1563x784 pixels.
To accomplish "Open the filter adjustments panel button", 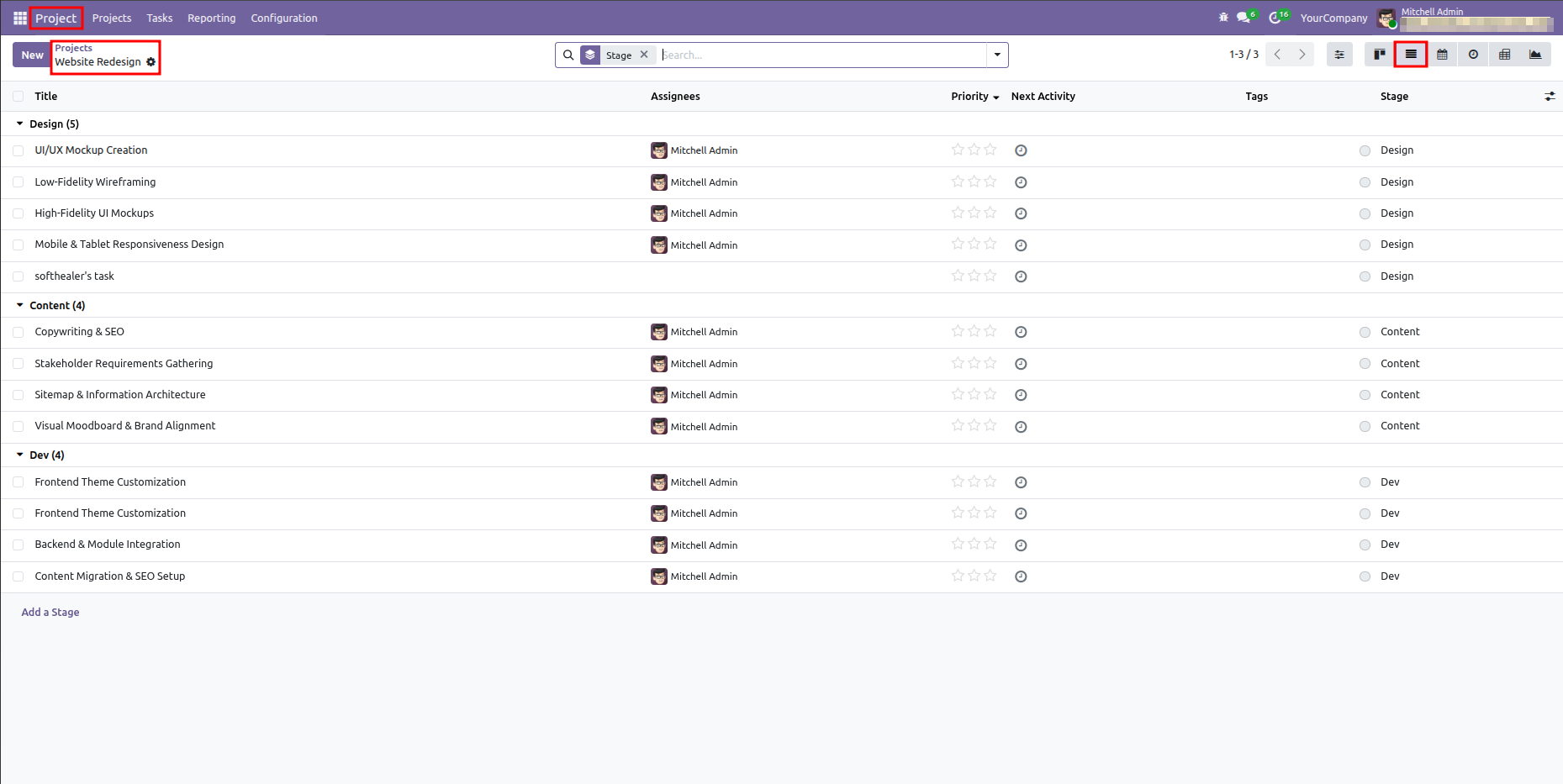I will [1339, 55].
